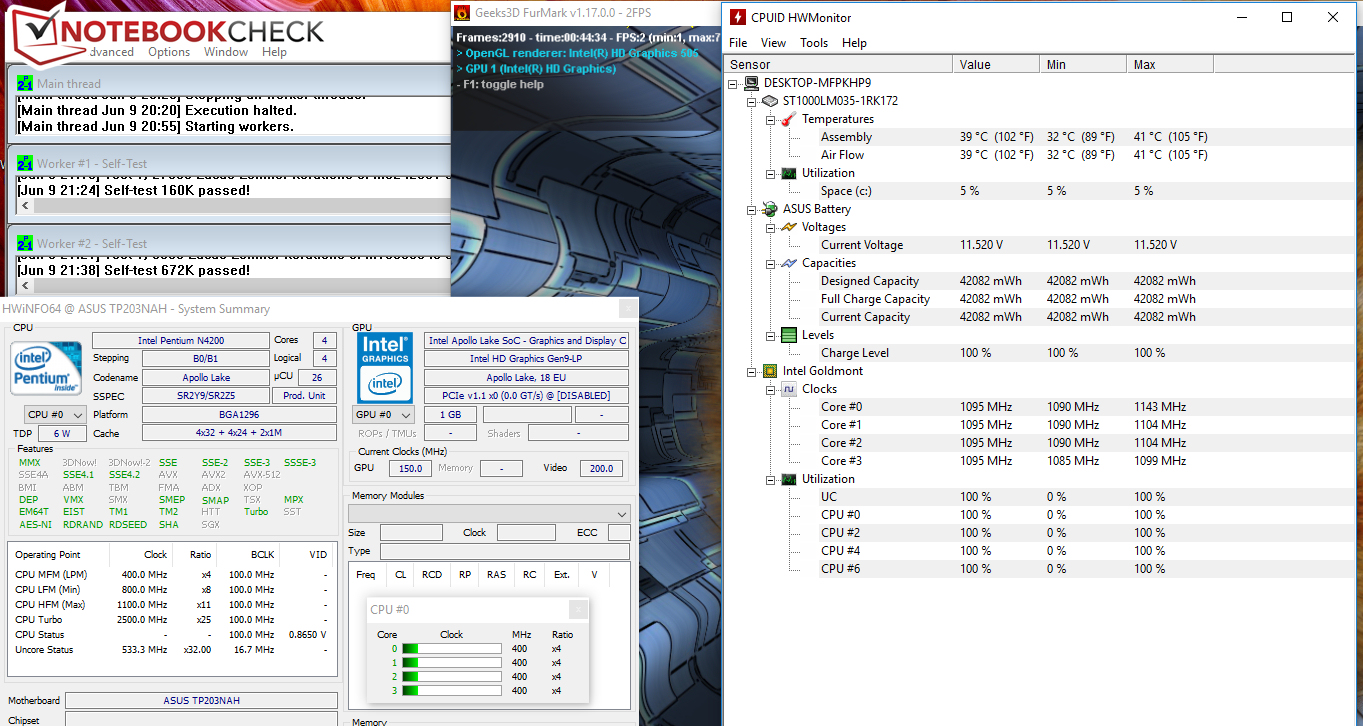This screenshot has height=726, width=1363.
Task: Open the Tools menu in HWMonitor
Action: [814, 43]
